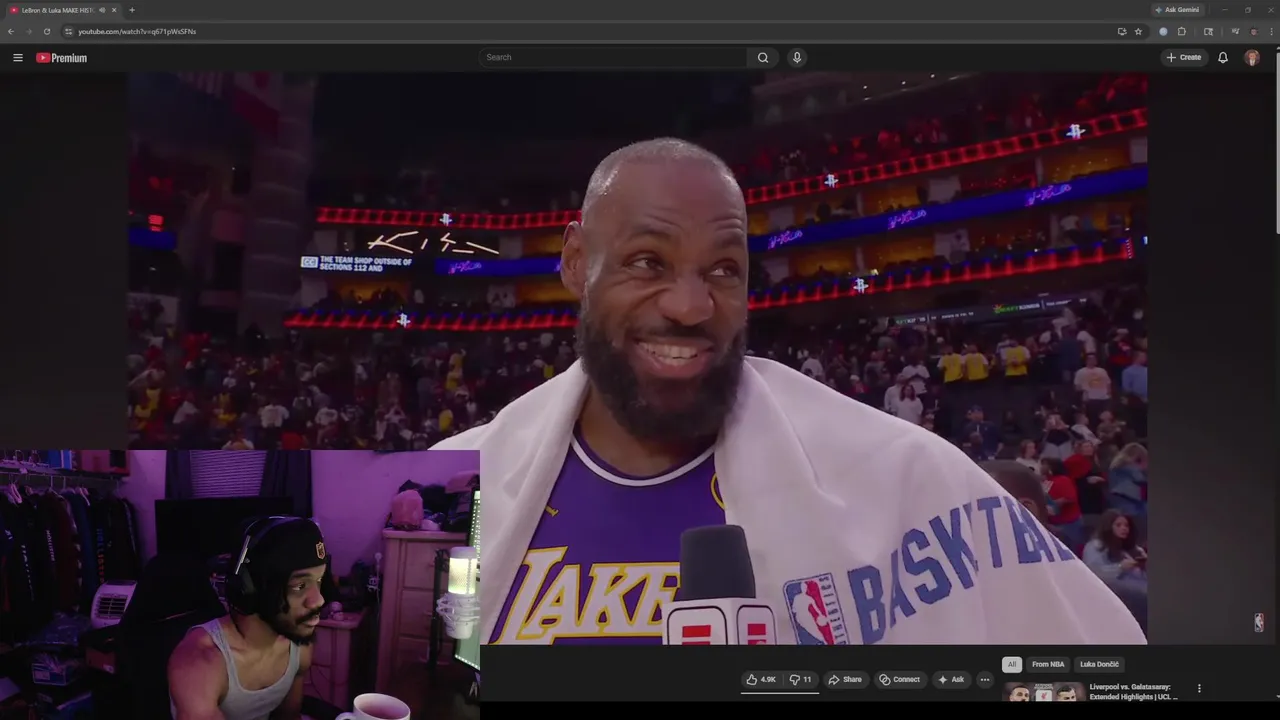Share the video
Image resolution: width=1280 pixels, height=720 pixels.
pos(845,680)
